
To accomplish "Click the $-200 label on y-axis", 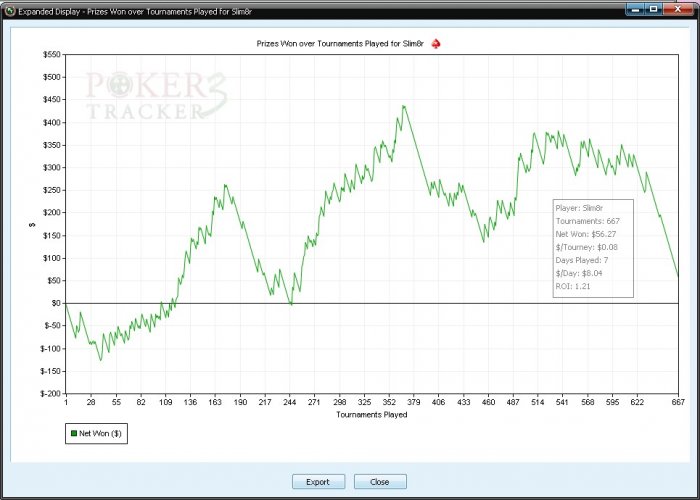I will pyautogui.click(x=50, y=394).
